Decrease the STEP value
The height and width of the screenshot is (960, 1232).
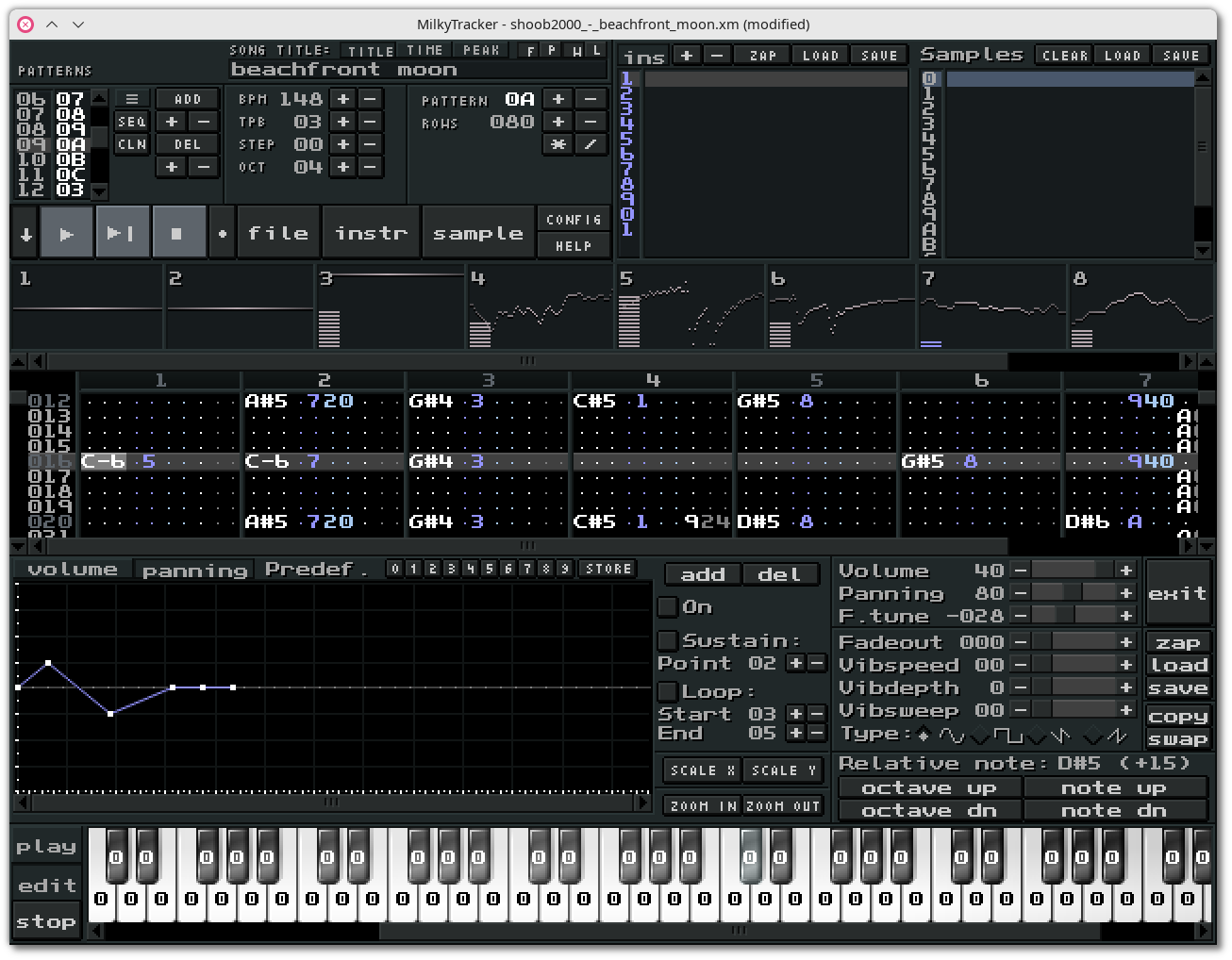pos(370,144)
